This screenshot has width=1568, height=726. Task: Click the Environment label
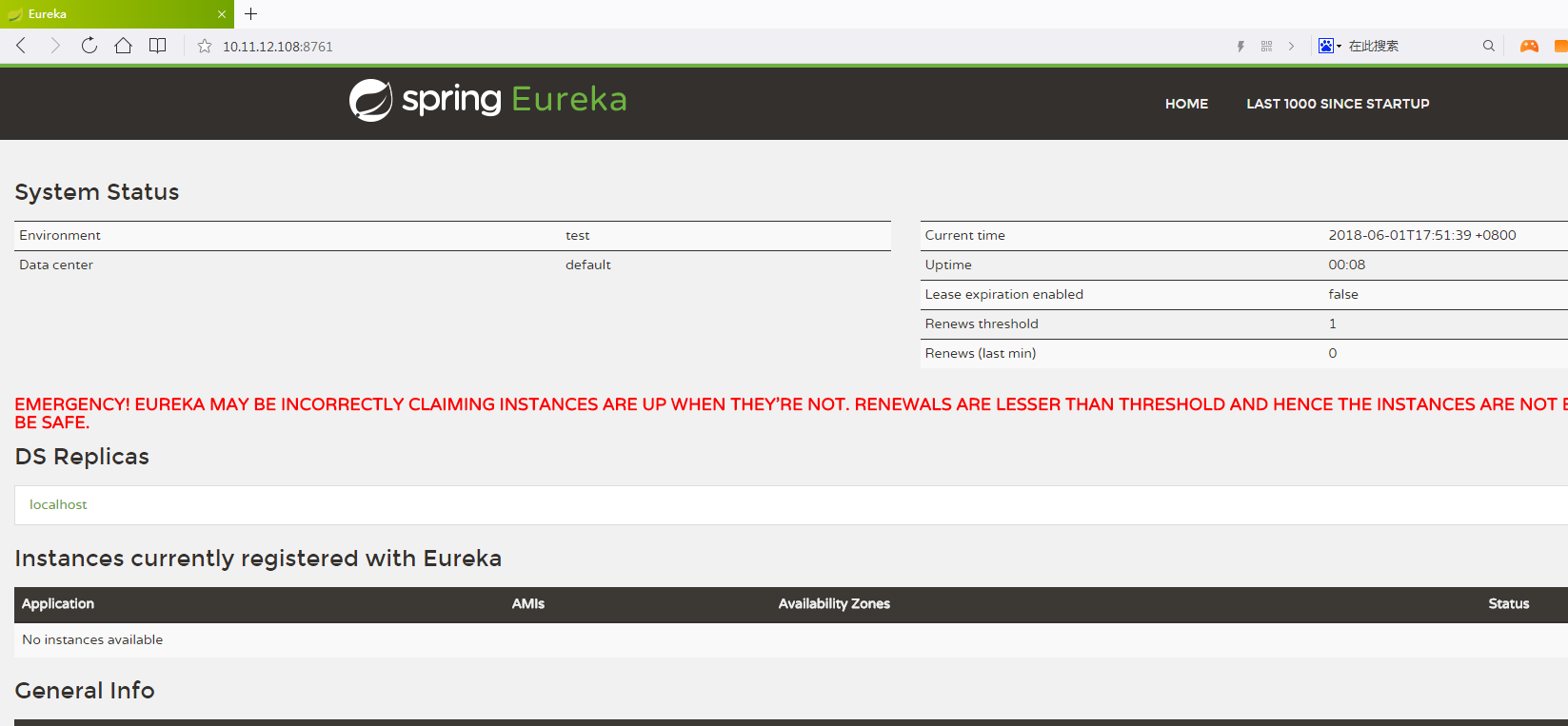[60, 235]
